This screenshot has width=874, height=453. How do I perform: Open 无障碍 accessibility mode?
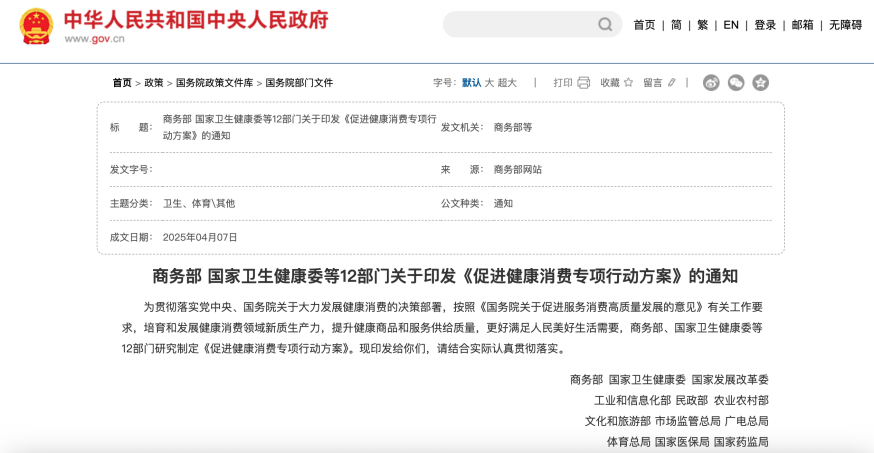(x=846, y=25)
